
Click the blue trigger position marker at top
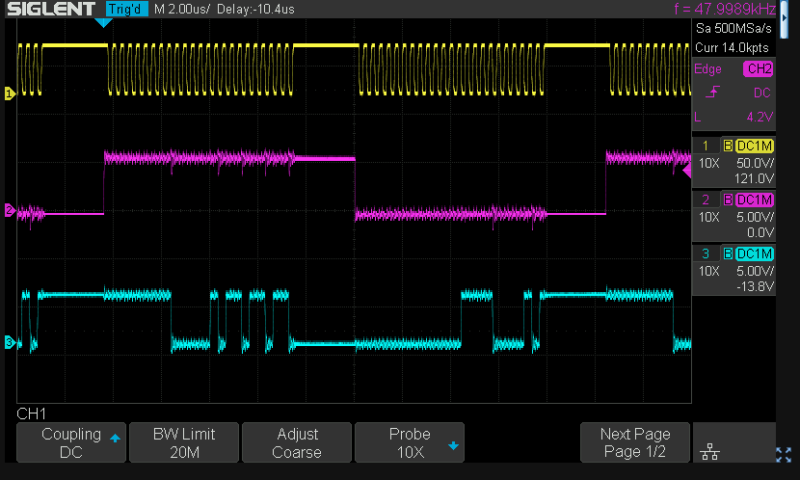coord(103,22)
